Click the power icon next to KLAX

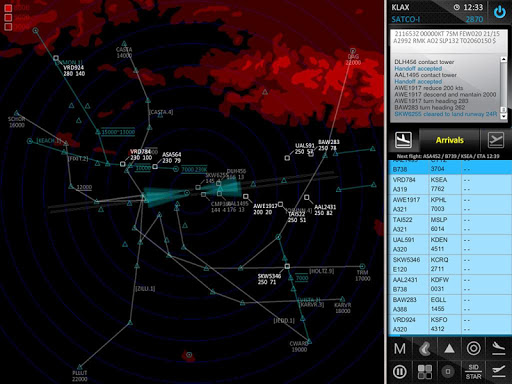point(499,12)
